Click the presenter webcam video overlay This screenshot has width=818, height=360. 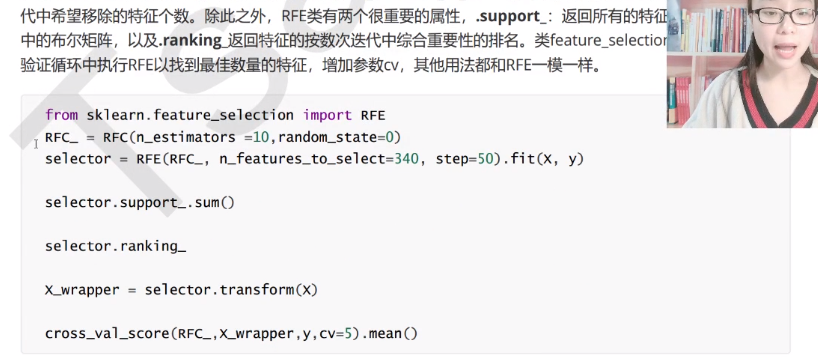(742, 64)
